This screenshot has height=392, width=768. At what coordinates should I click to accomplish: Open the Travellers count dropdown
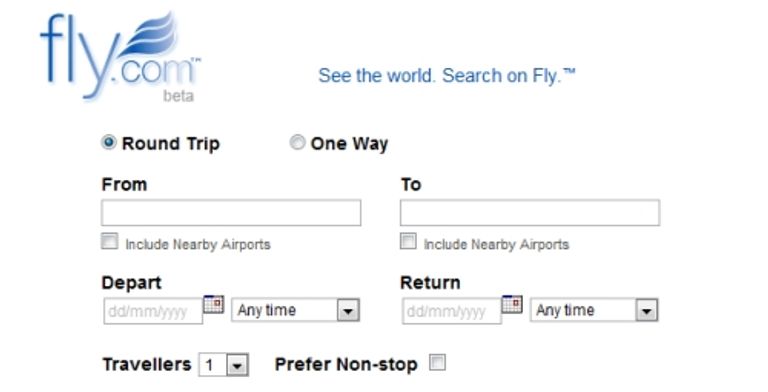223,365
